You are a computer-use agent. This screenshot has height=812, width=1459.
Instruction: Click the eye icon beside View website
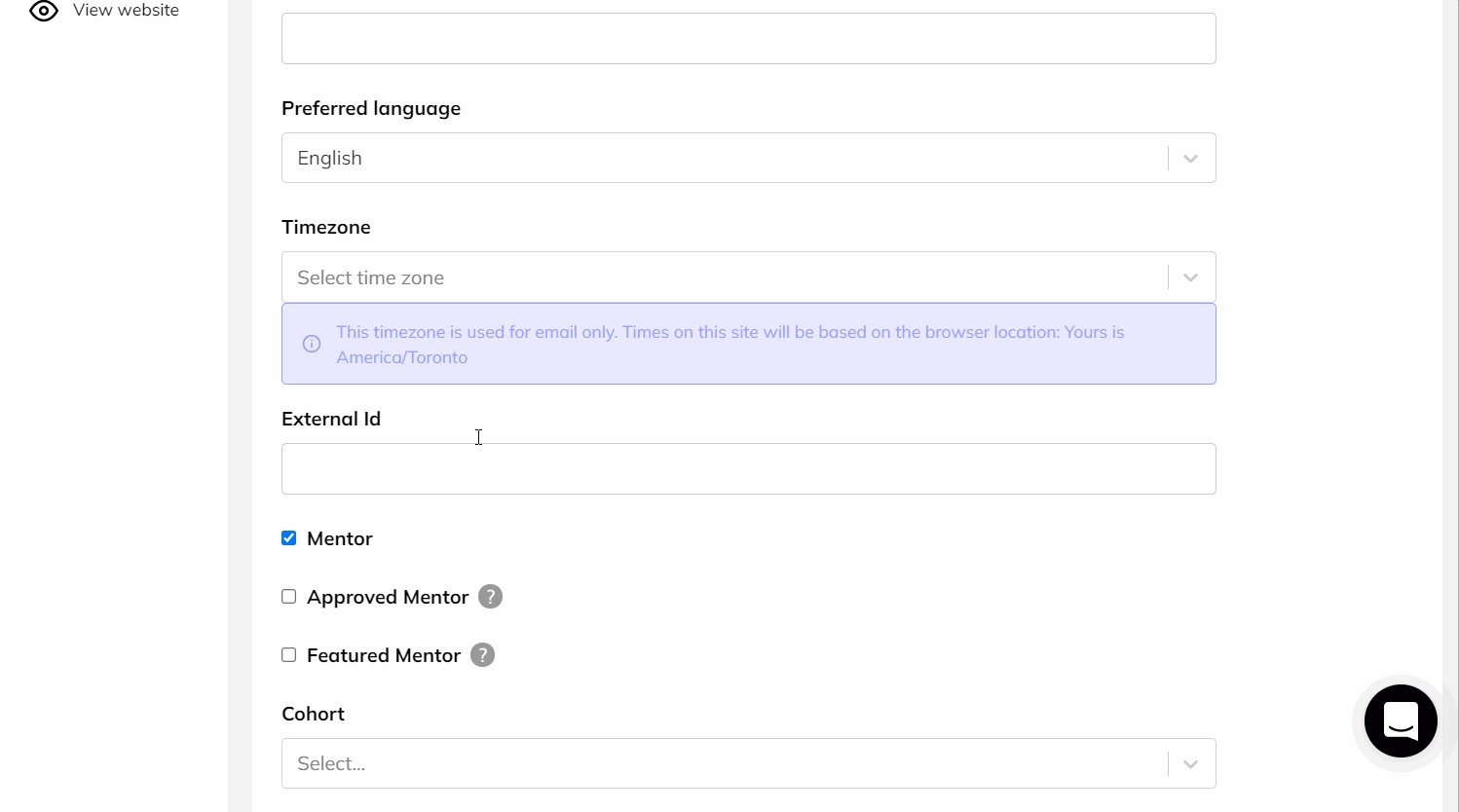point(44,11)
